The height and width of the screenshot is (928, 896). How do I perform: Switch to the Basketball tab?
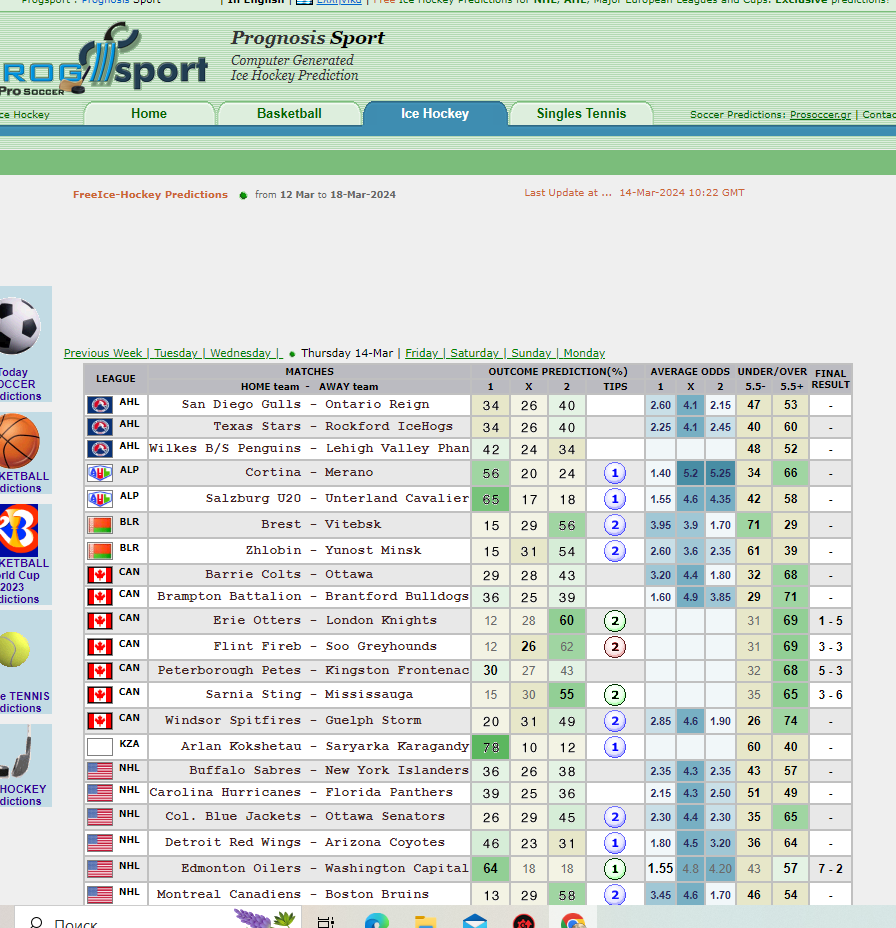(x=289, y=113)
